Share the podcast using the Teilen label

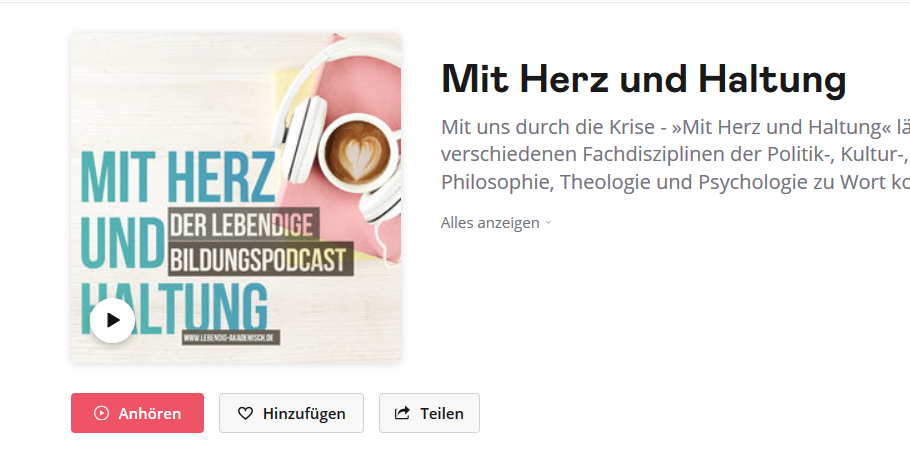click(x=442, y=413)
